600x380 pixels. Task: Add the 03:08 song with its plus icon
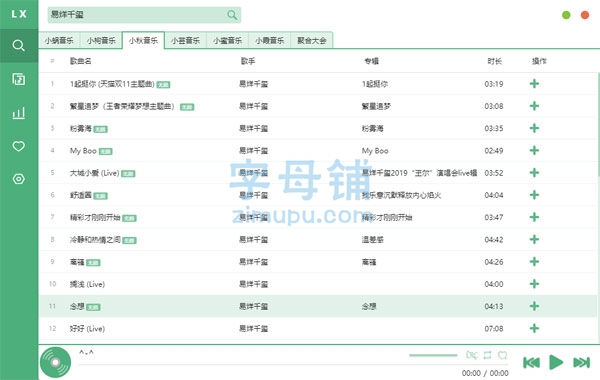point(534,106)
